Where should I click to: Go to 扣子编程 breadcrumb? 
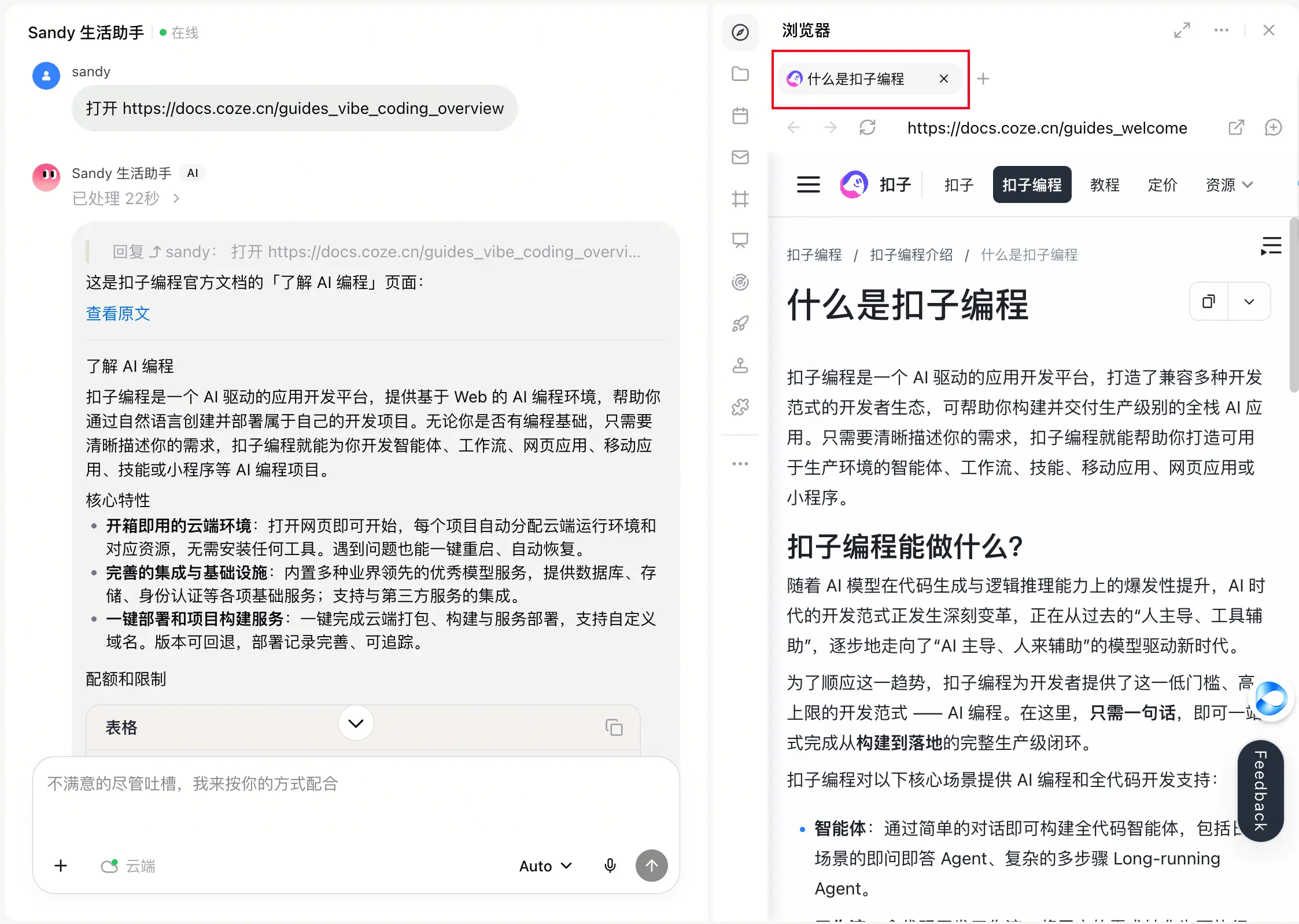click(x=814, y=254)
